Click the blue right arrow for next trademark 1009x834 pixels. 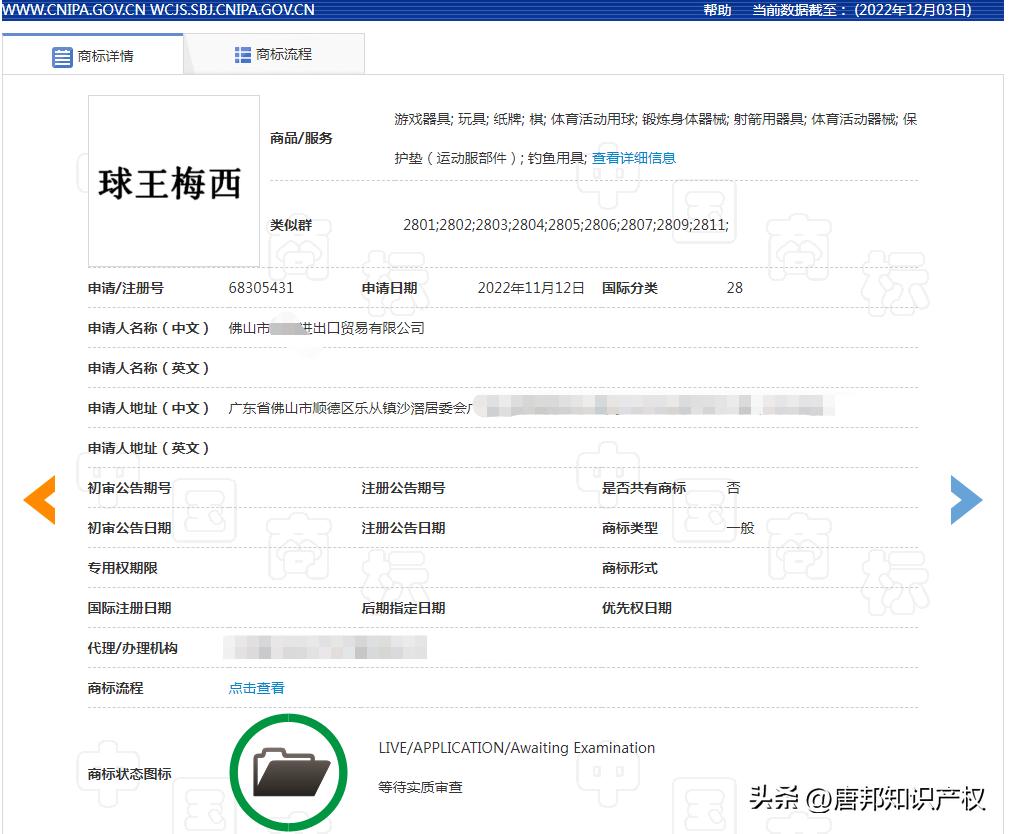point(966,500)
